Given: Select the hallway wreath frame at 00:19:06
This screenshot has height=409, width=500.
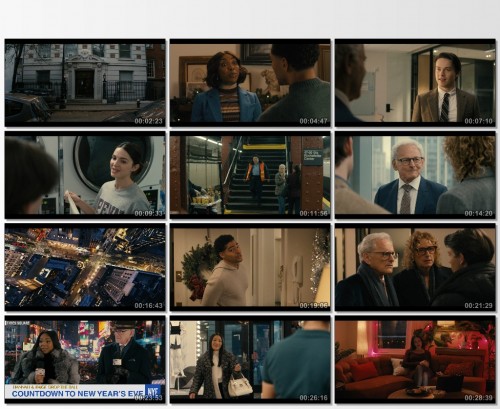Looking at the screenshot, I should 250,267.
